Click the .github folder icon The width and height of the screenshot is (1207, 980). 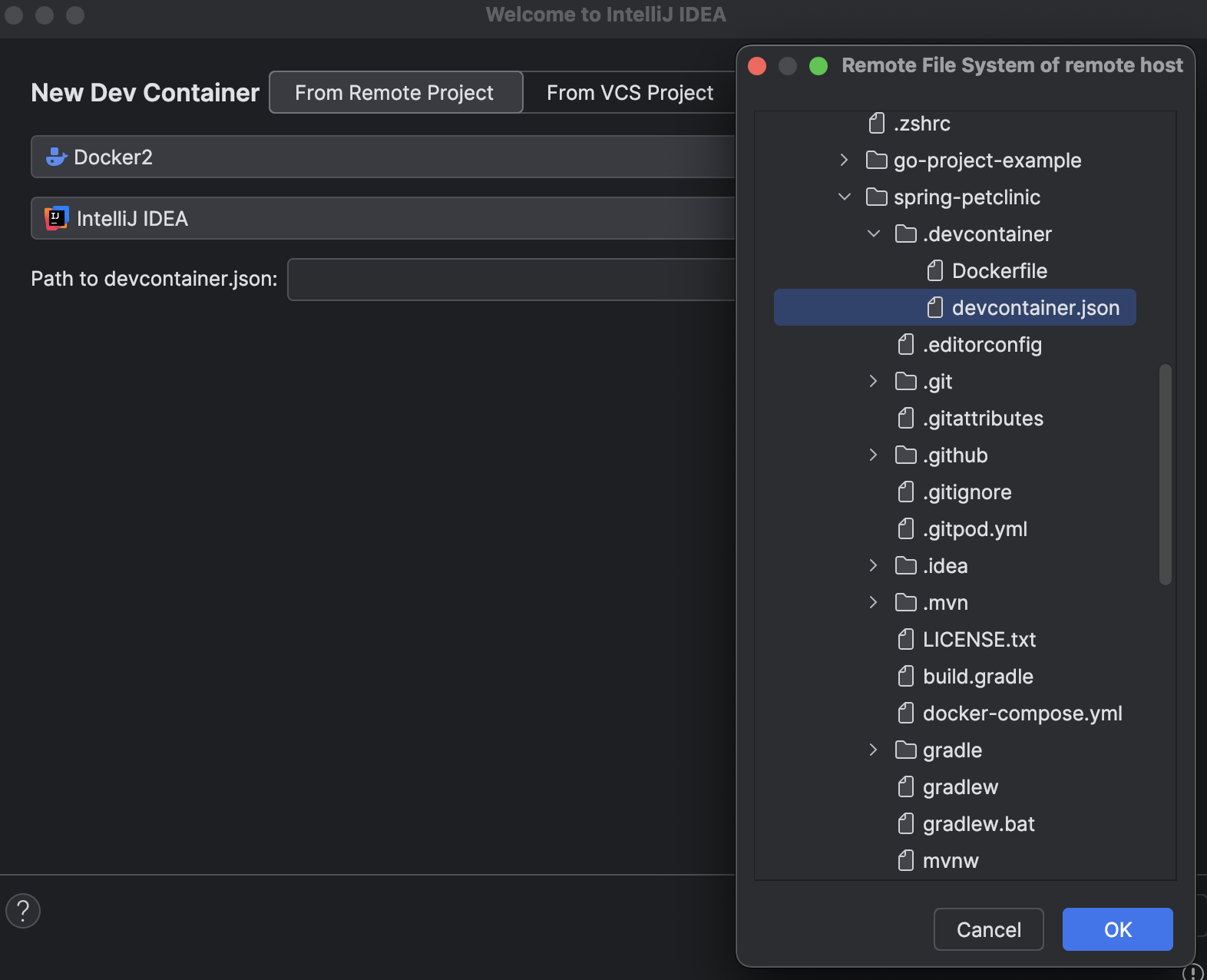point(906,455)
